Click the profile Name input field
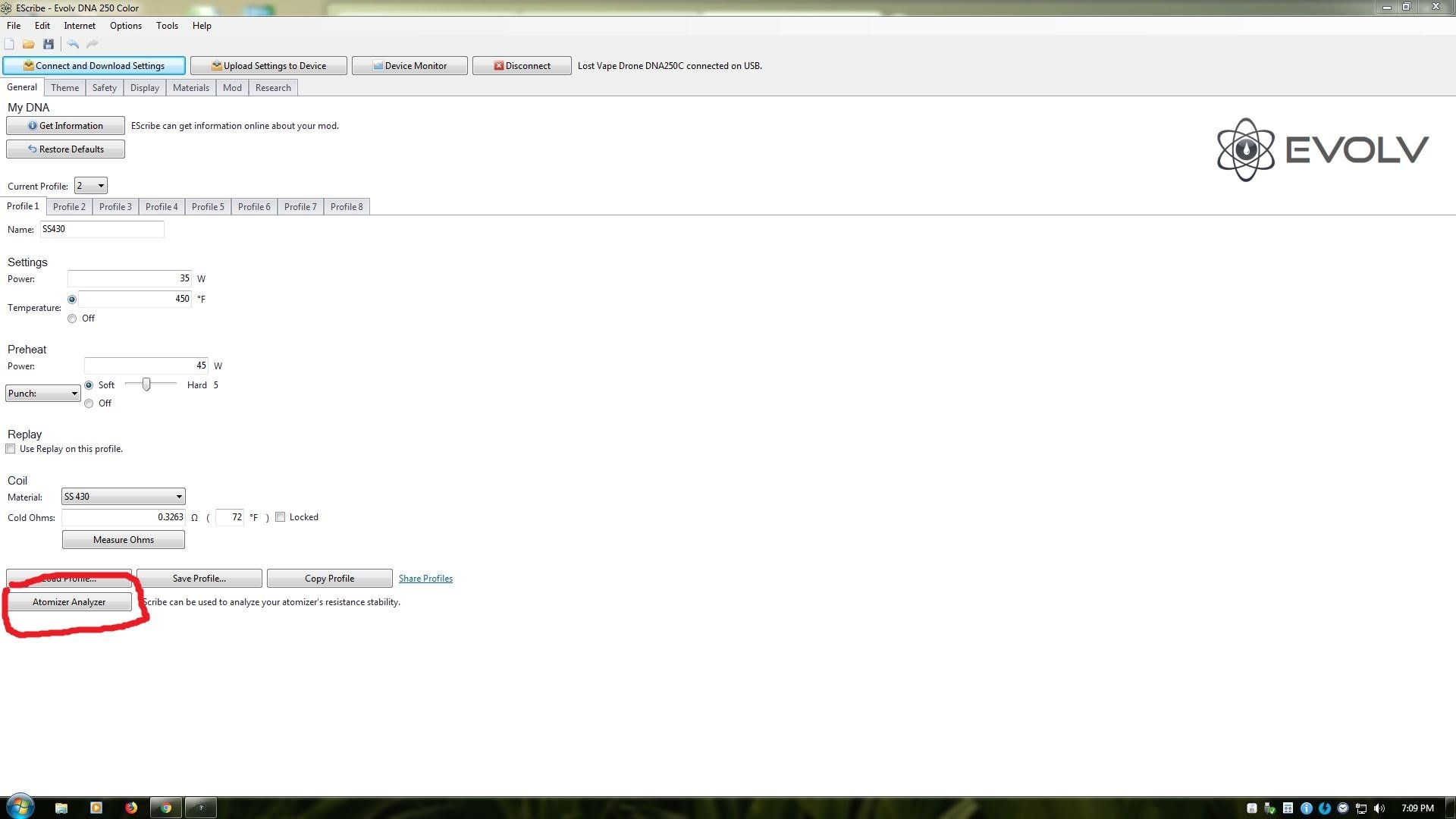This screenshot has height=819, width=1456. pyautogui.click(x=102, y=229)
